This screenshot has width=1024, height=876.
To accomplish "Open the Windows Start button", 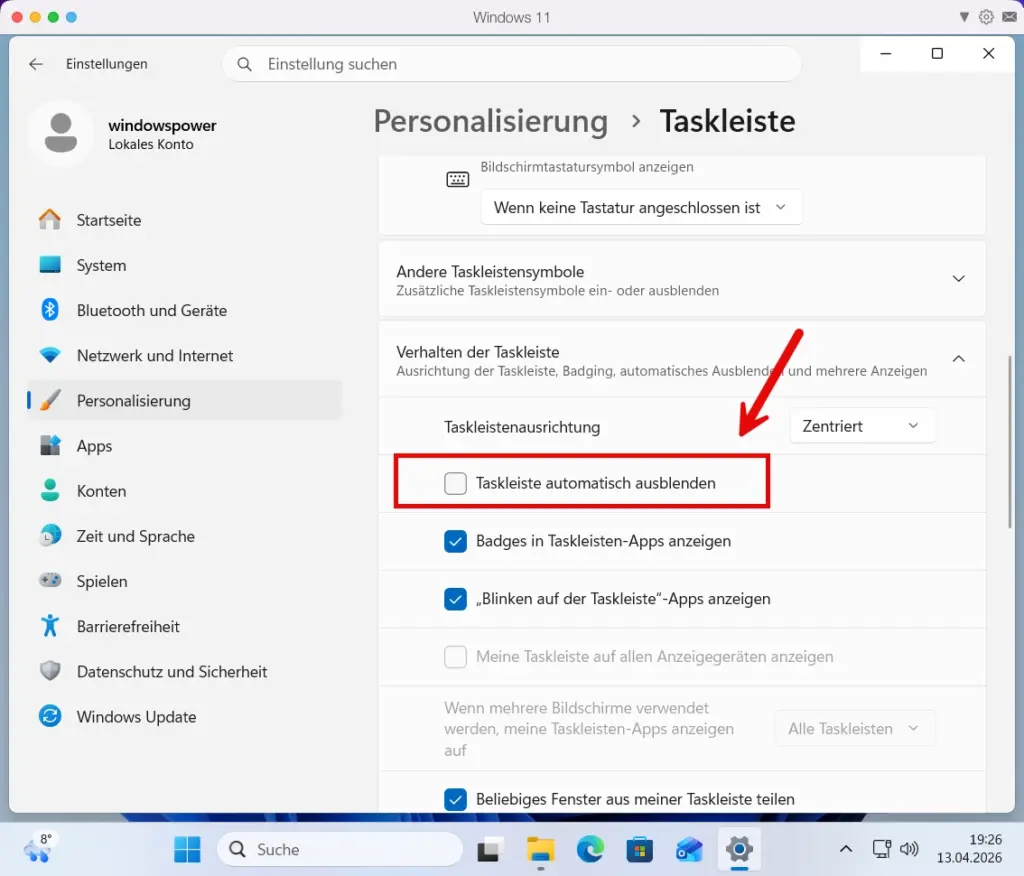I will pos(187,849).
